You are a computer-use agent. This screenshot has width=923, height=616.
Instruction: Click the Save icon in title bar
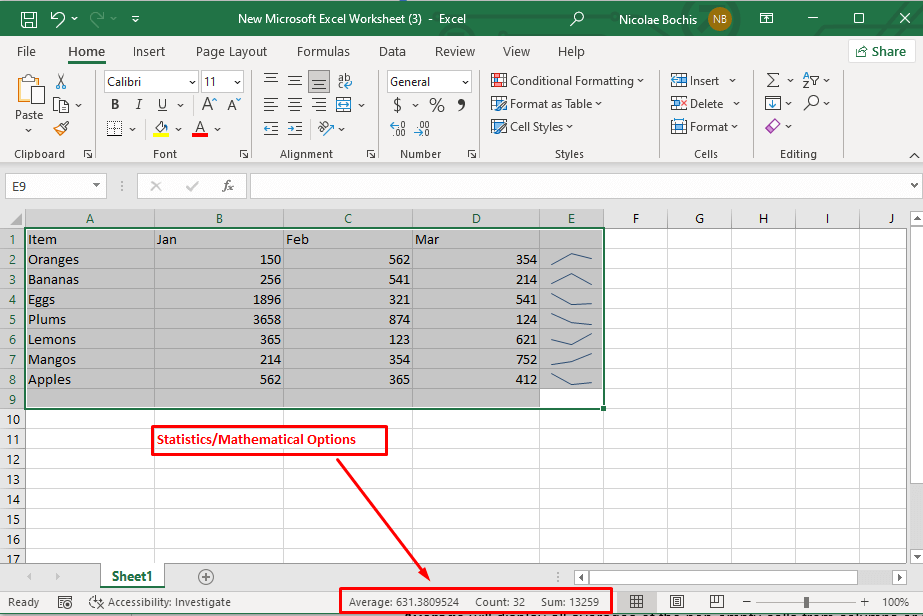pos(28,18)
